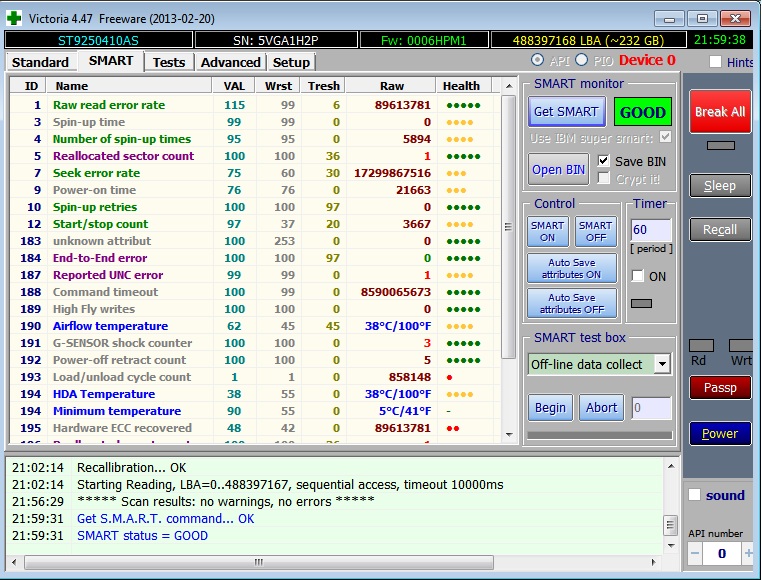Enable the Hints checkbox

tap(715, 62)
